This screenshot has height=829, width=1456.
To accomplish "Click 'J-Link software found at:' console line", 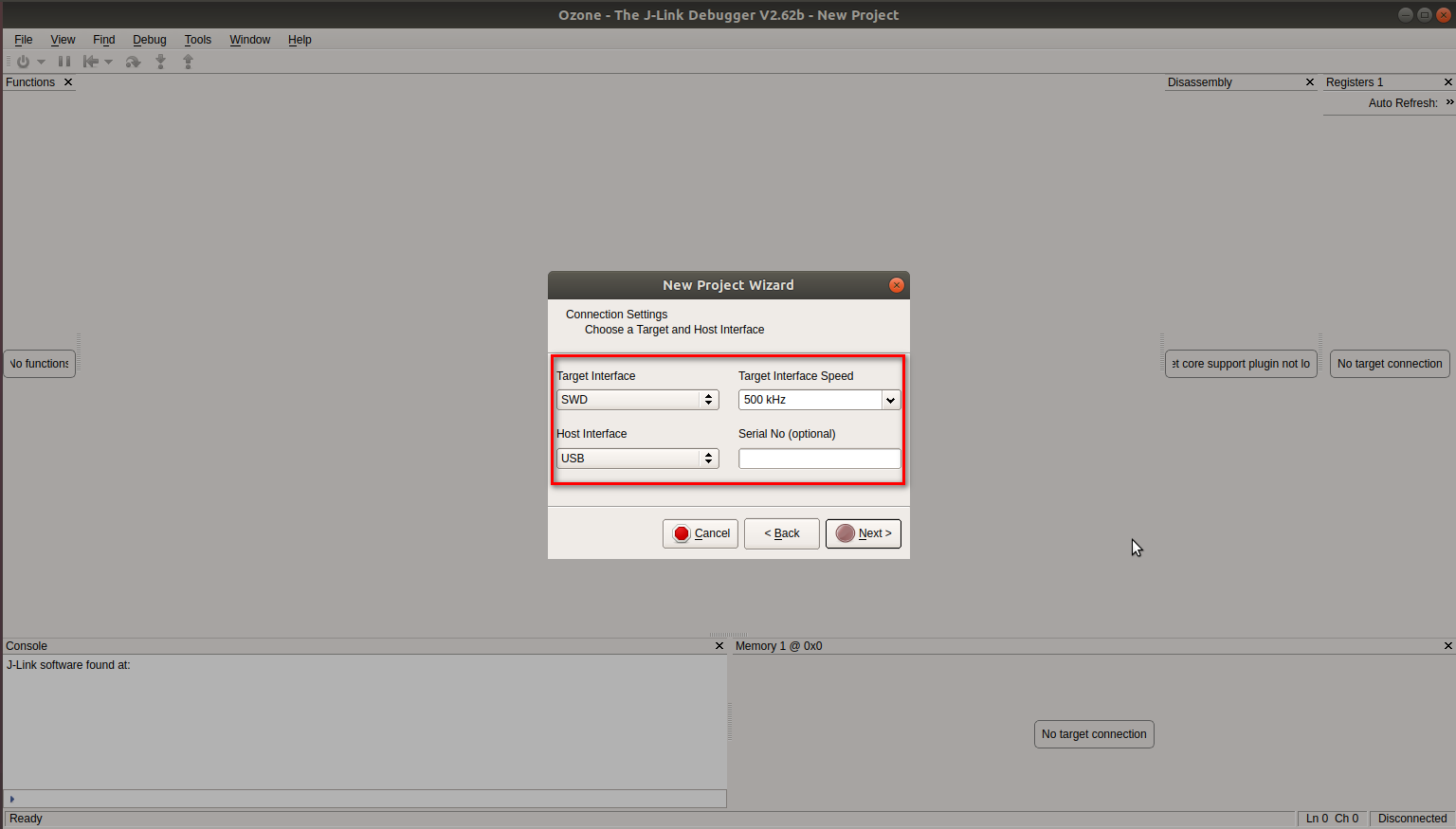I will tap(68, 665).
